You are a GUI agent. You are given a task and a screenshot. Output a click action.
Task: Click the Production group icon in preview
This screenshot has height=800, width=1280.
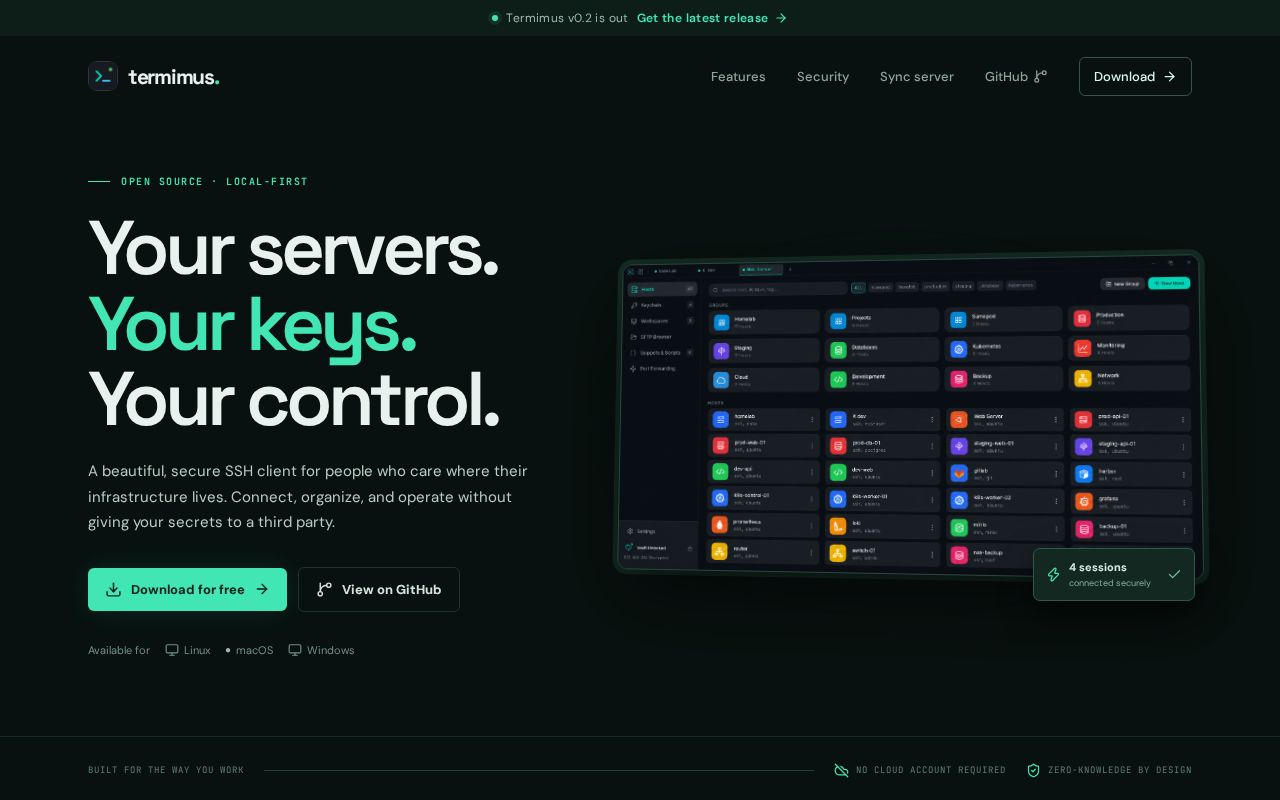pos(1082,318)
